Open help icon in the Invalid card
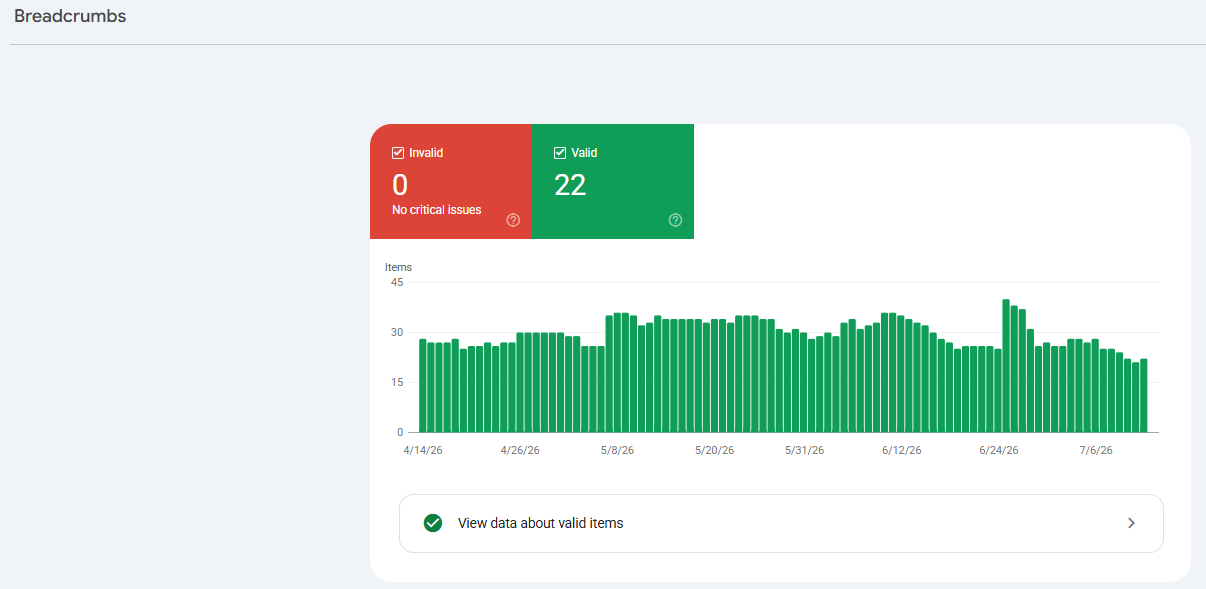This screenshot has width=1206, height=589. click(513, 220)
